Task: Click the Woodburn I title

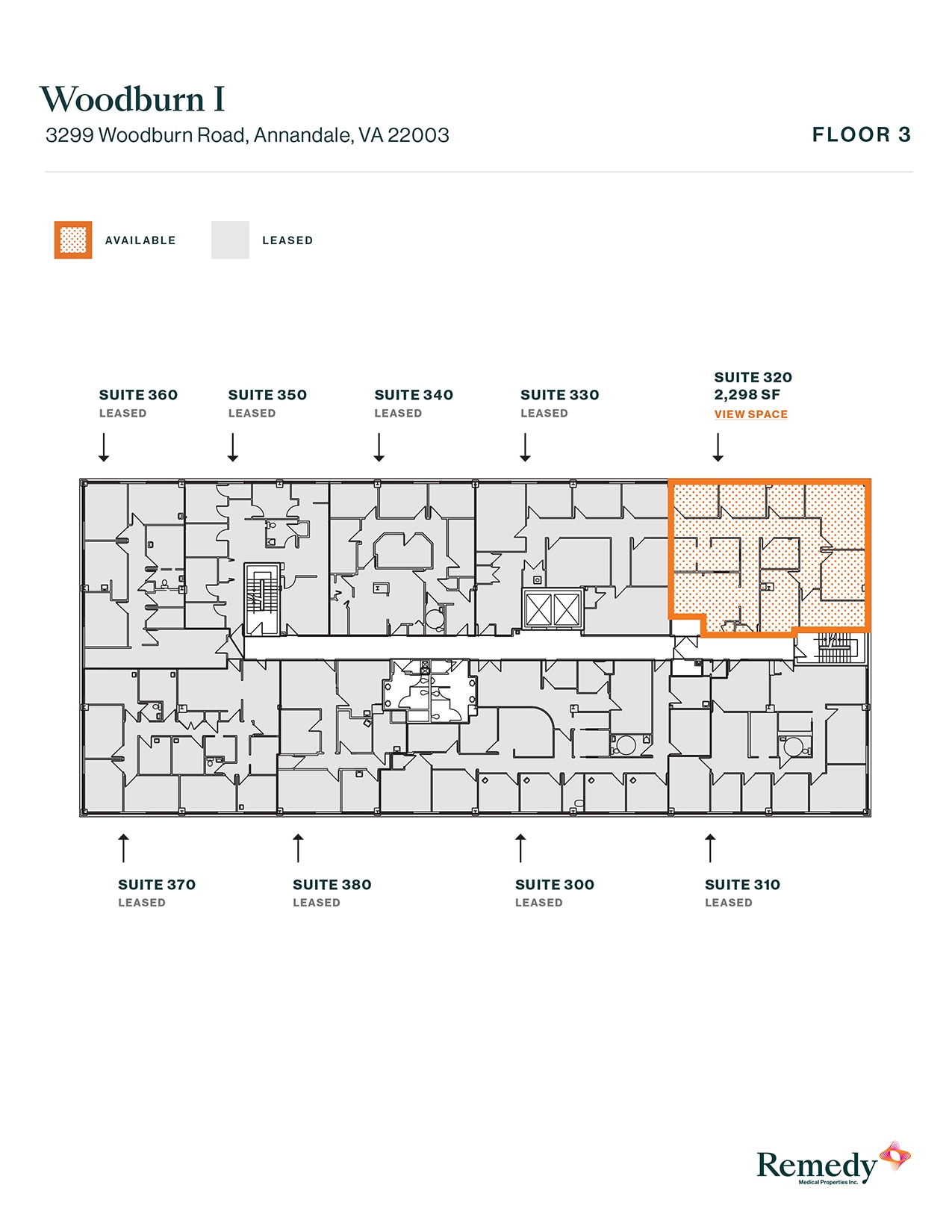Action: [x=132, y=99]
